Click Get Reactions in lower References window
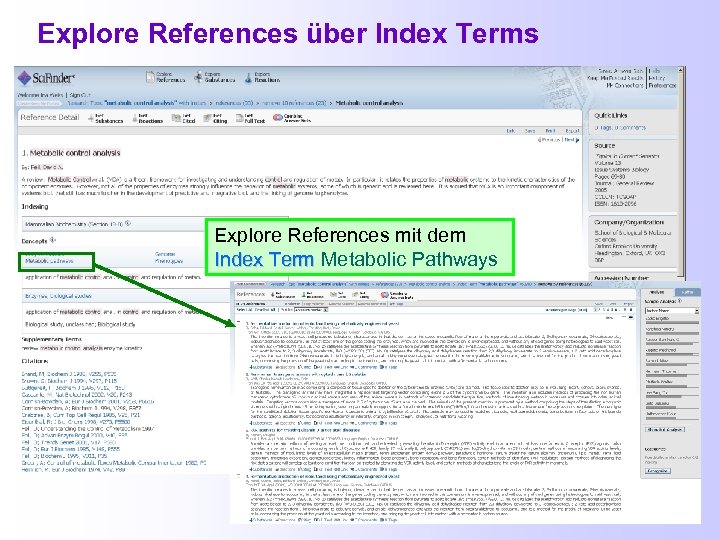 pos(312,295)
